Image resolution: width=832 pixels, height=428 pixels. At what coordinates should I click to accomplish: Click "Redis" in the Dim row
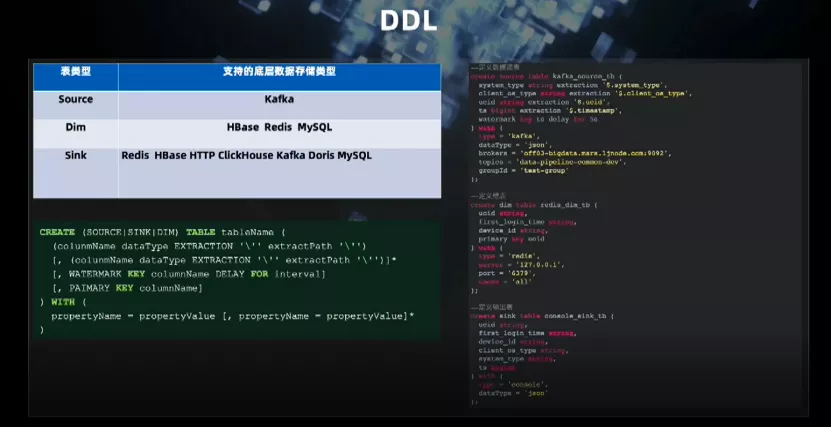(278, 127)
